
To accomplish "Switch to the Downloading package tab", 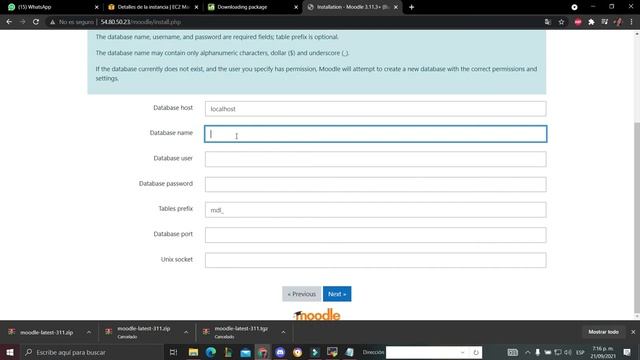I will point(252,7).
